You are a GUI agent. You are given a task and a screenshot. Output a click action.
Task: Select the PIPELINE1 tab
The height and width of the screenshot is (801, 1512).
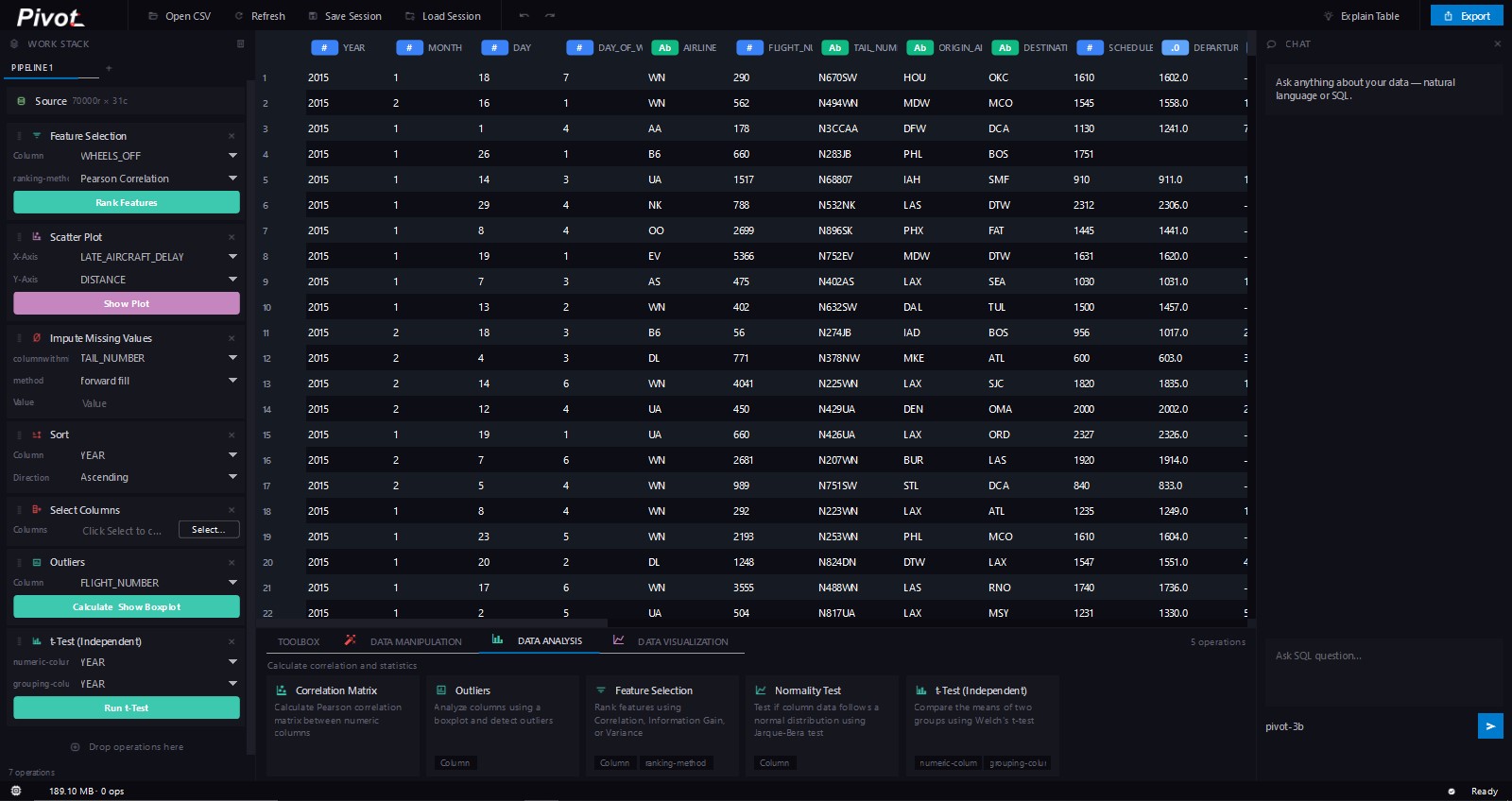click(x=33, y=68)
